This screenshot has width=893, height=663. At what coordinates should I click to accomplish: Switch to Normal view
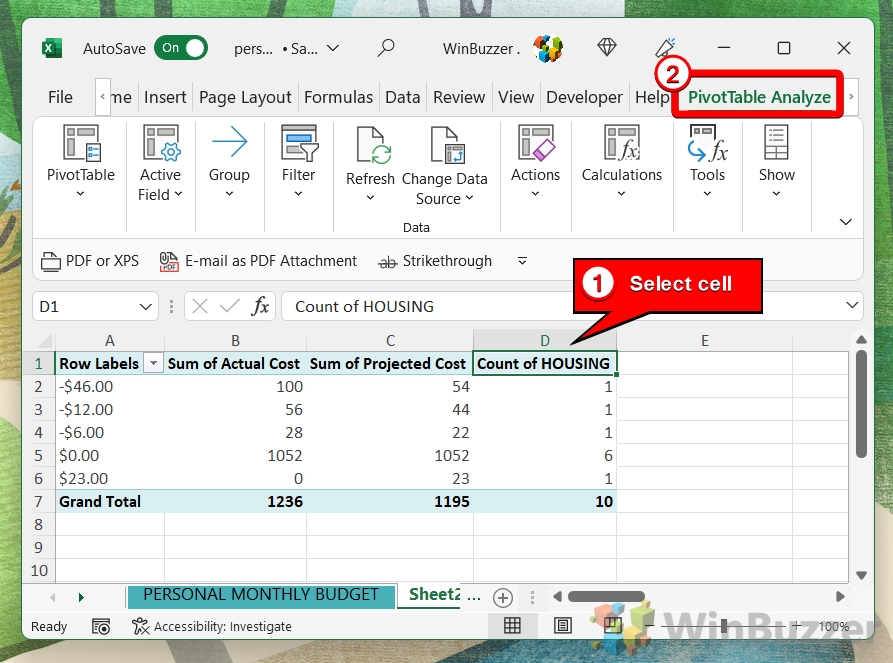(x=512, y=626)
